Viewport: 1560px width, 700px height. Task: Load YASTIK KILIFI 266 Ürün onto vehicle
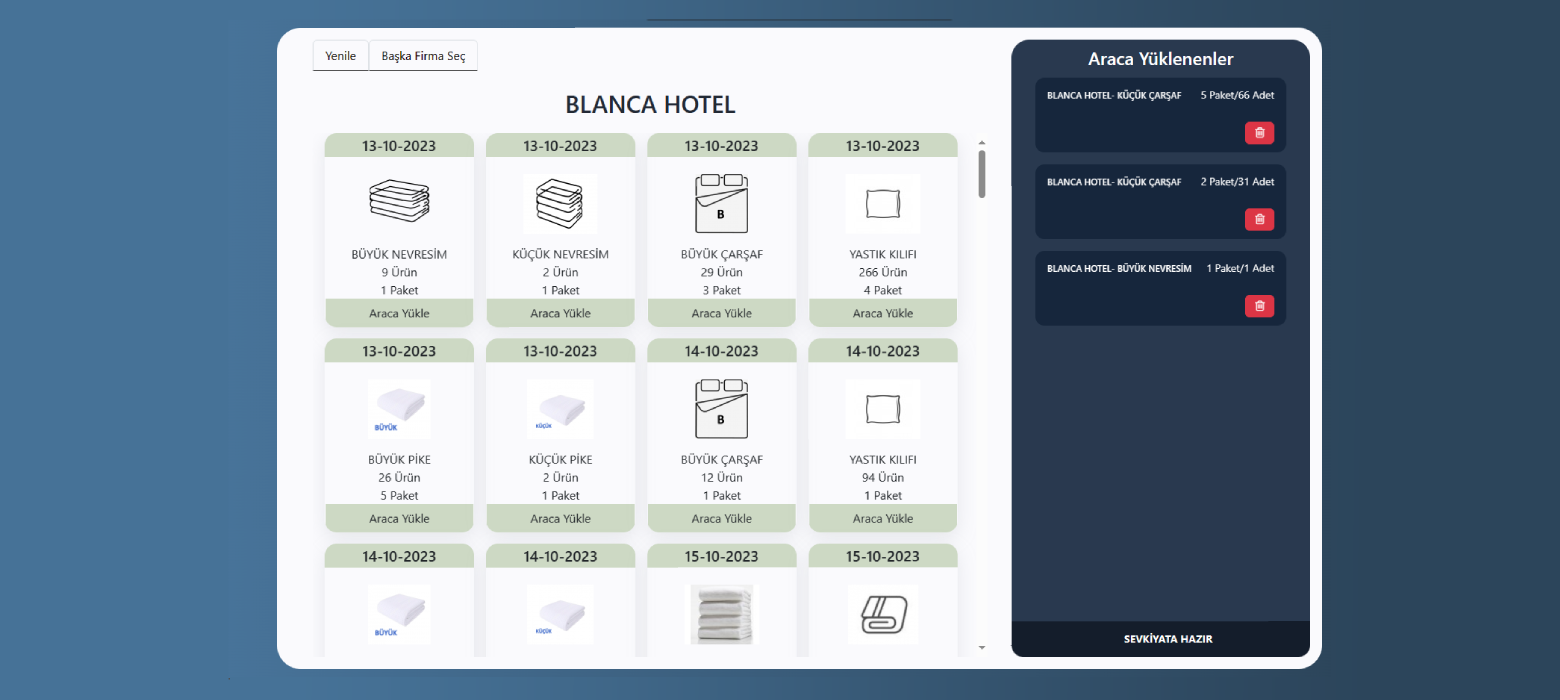[883, 313]
